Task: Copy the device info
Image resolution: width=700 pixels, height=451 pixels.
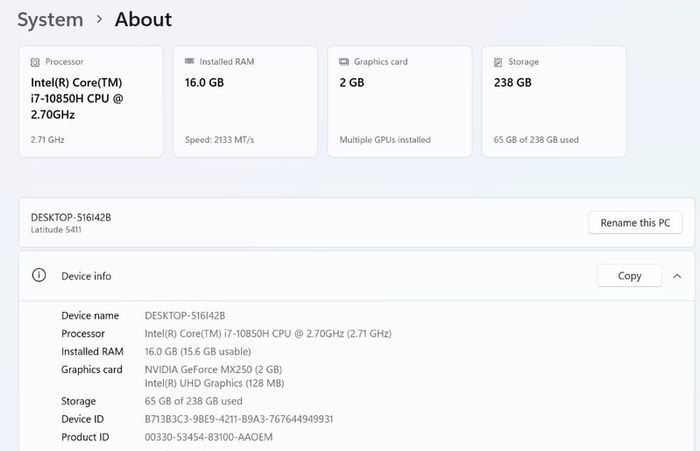Action: coord(629,276)
